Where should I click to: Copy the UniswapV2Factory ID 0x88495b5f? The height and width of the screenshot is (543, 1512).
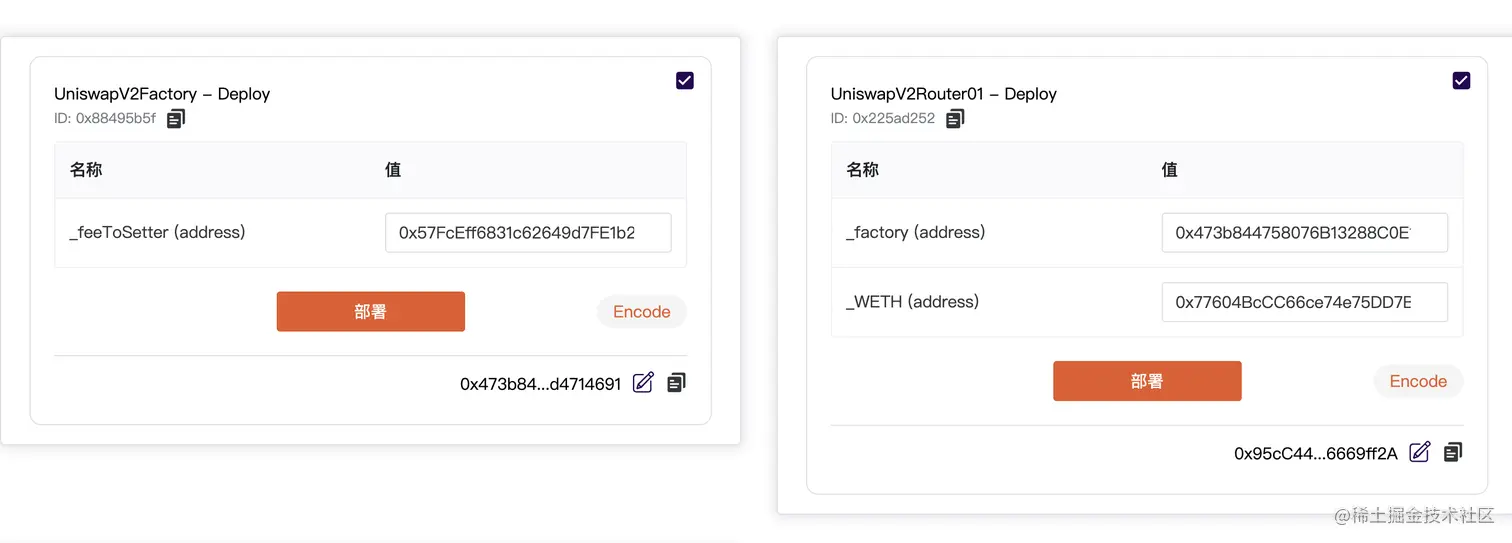176,119
